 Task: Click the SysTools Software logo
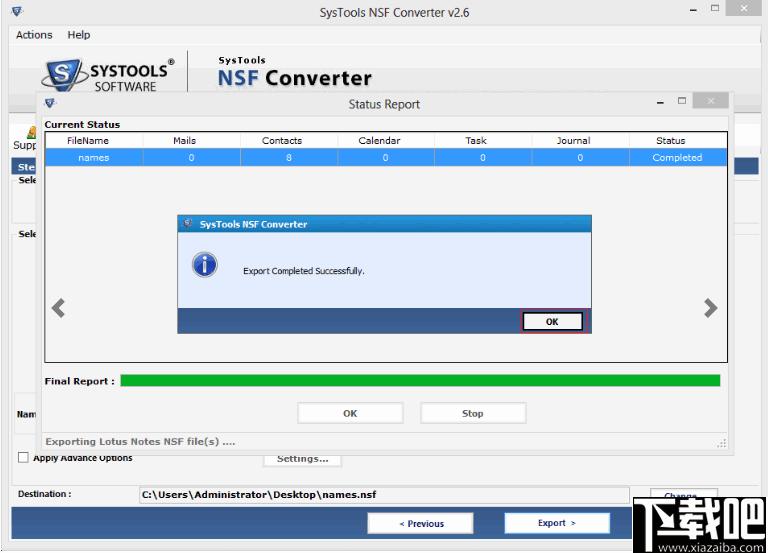pyautogui.click(x=109, y=74)
